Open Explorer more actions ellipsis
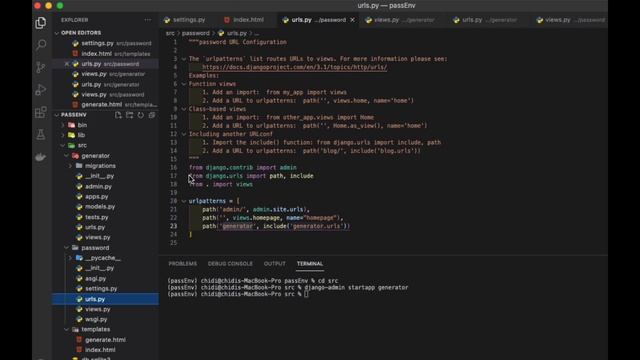 coord(147,20)
